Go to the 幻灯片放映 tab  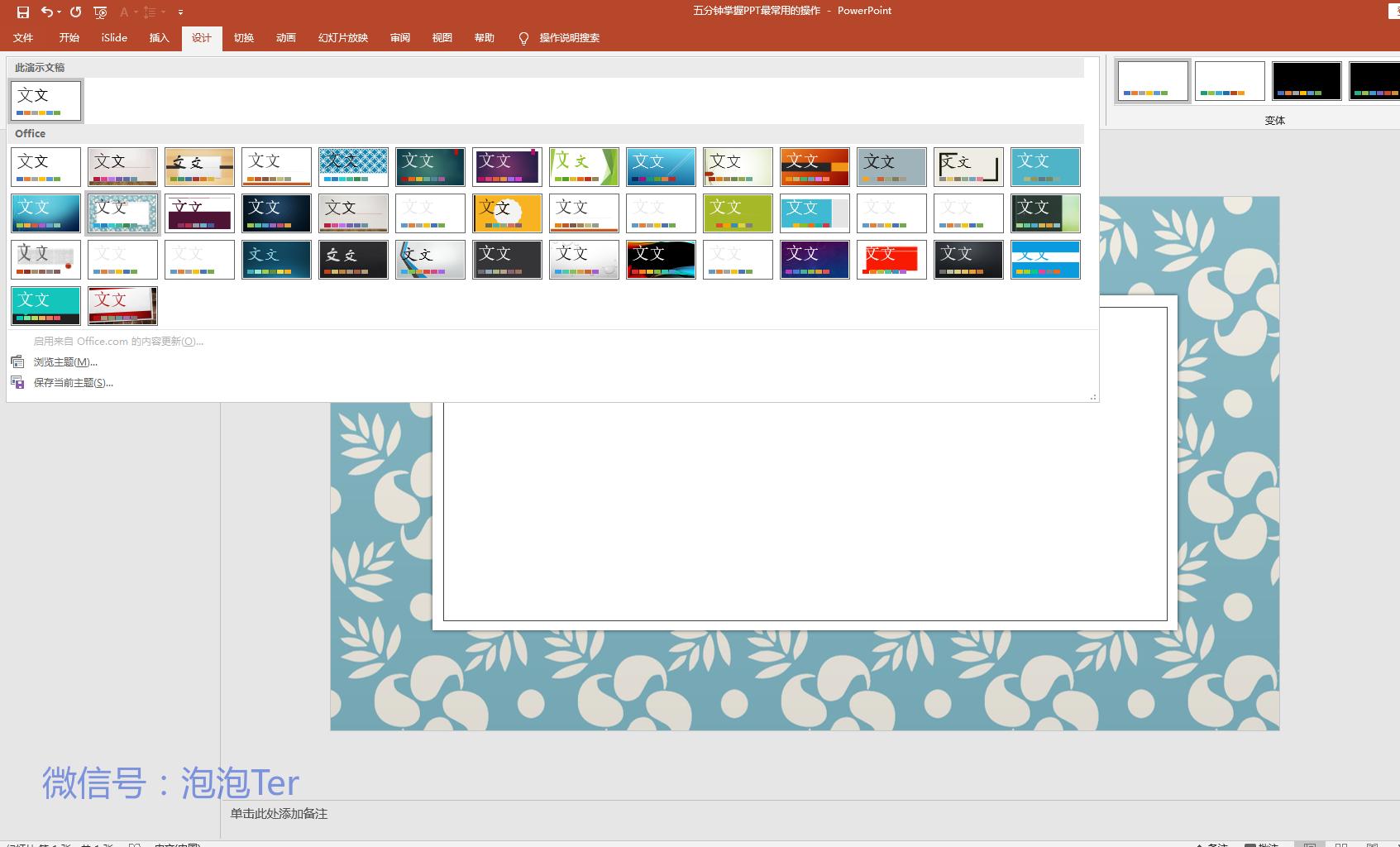click(x=342, y=38)
